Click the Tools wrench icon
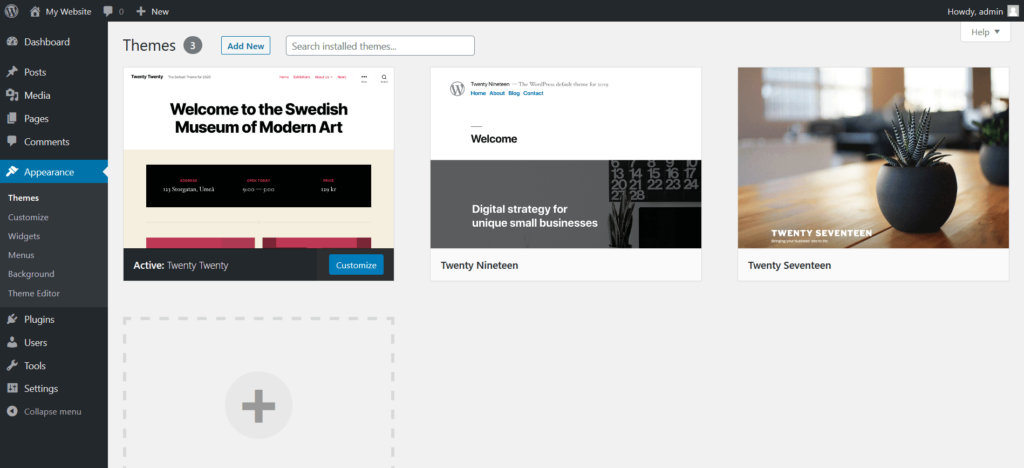The height and width of the screenshot is (468, 1024). (12, 366)
